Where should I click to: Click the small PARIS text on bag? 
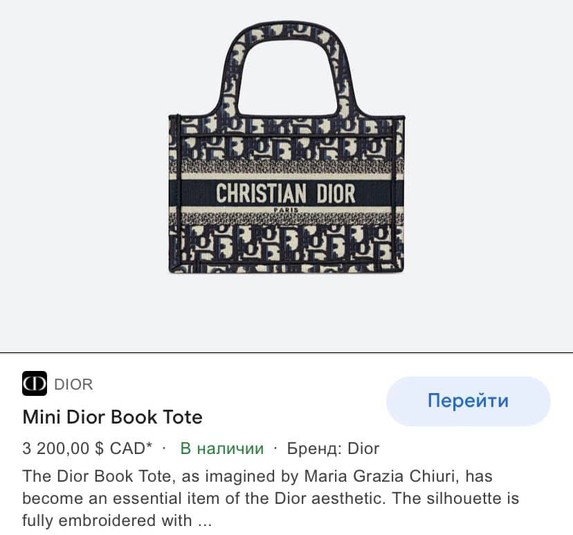tap(286, 210)
